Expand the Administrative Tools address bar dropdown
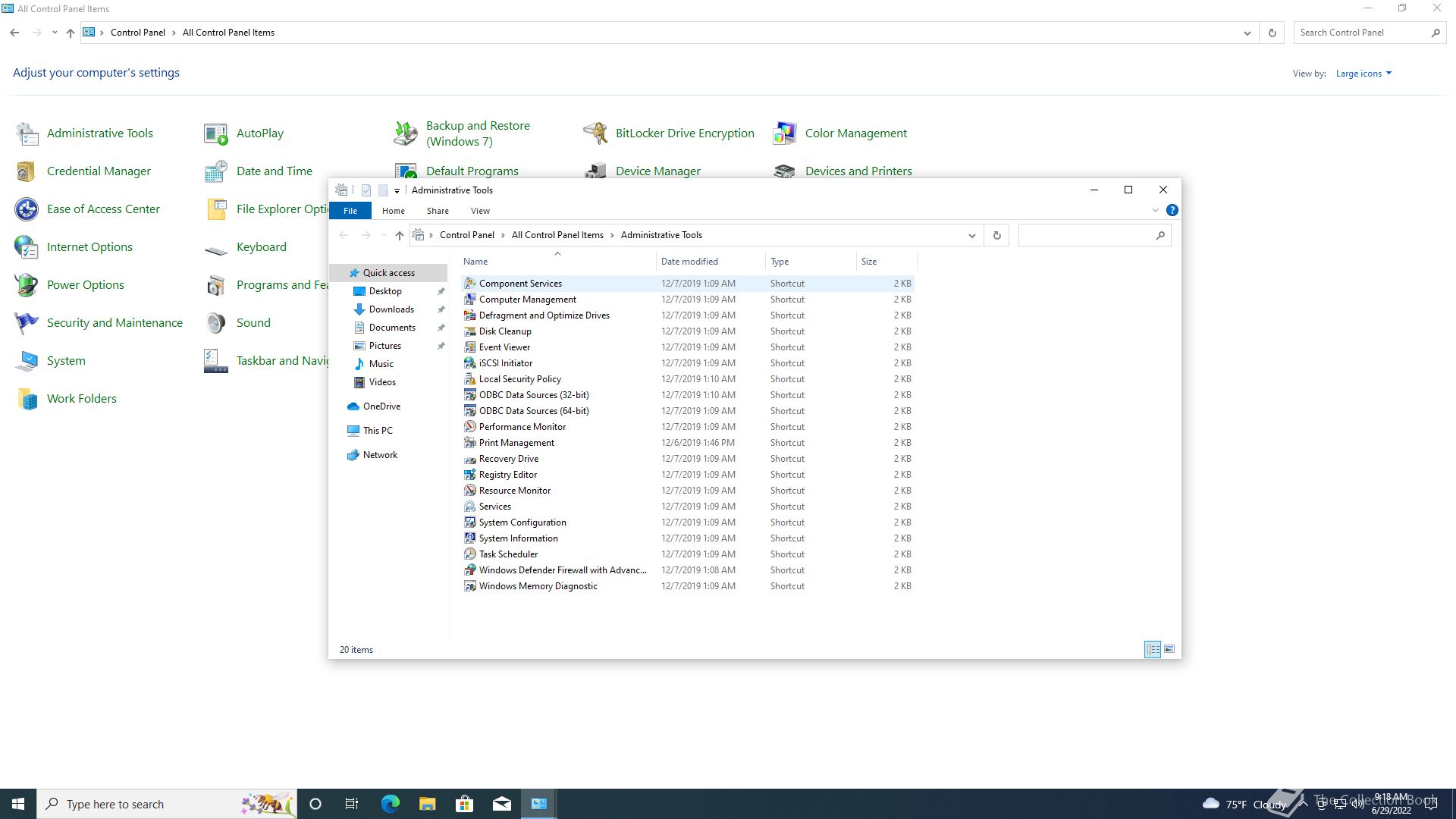1456x819 pixels. click(971, 235)
